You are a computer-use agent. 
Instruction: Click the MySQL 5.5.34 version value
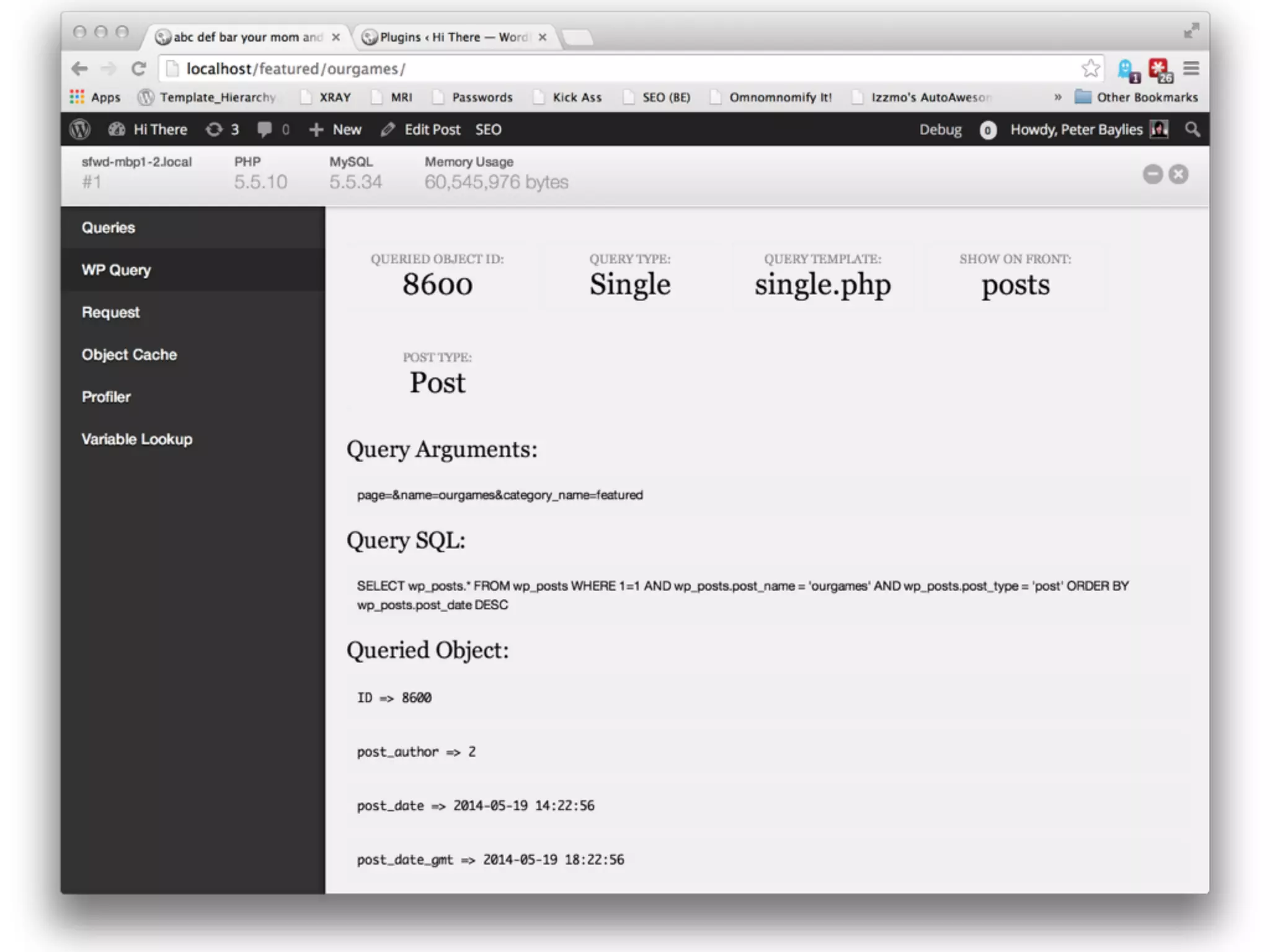(355, 182)
